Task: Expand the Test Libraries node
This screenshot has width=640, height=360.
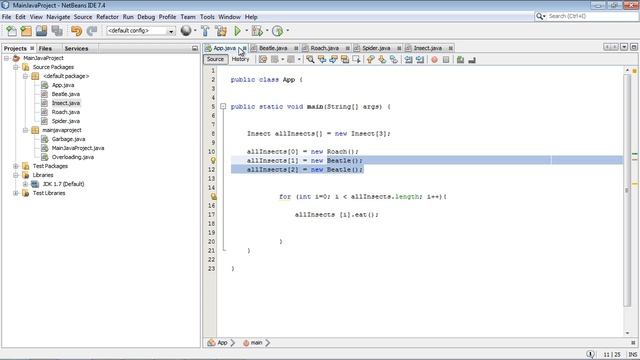Action: (x=16, y=193)
